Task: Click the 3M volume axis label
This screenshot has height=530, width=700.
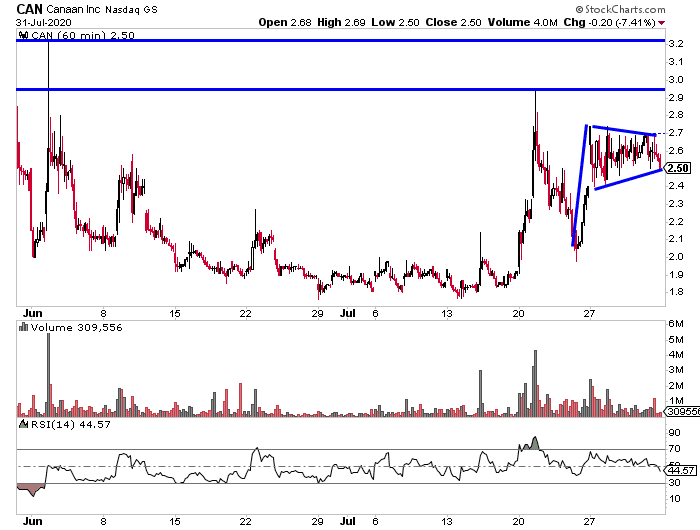Action: 676,370
